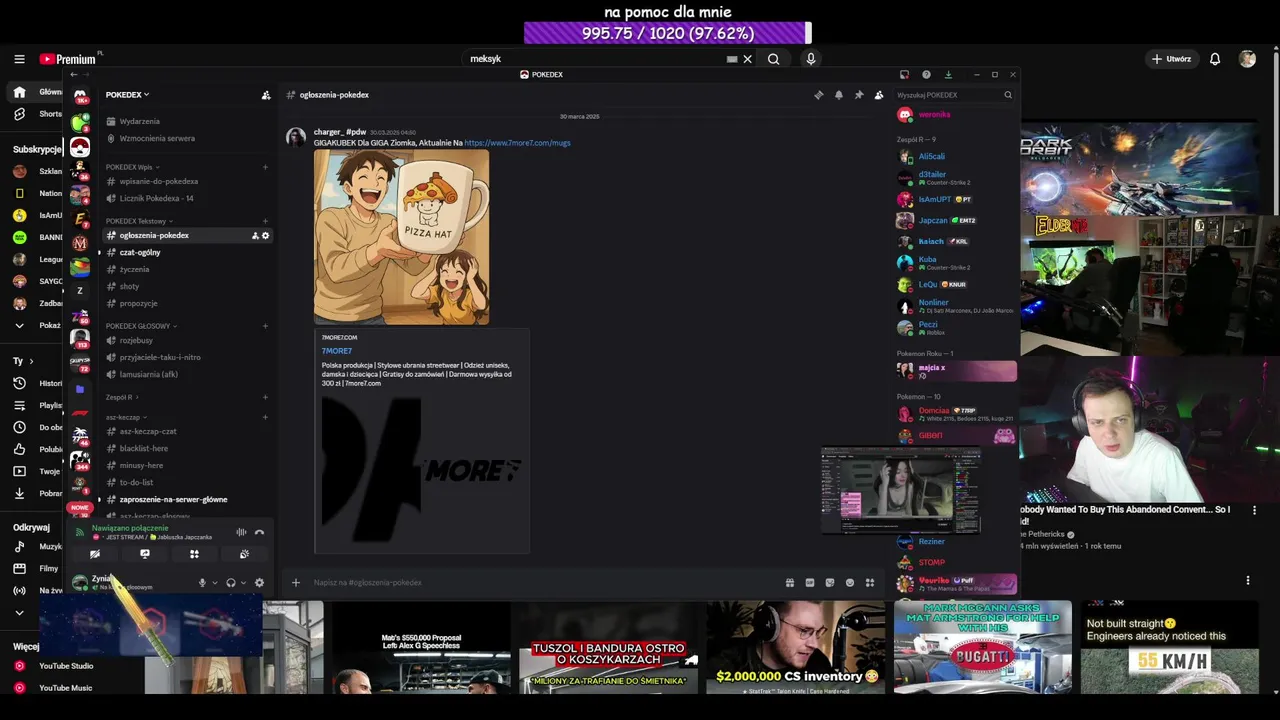Share your screen in voice panel
Screen dimensions: 1280x720
145,554
